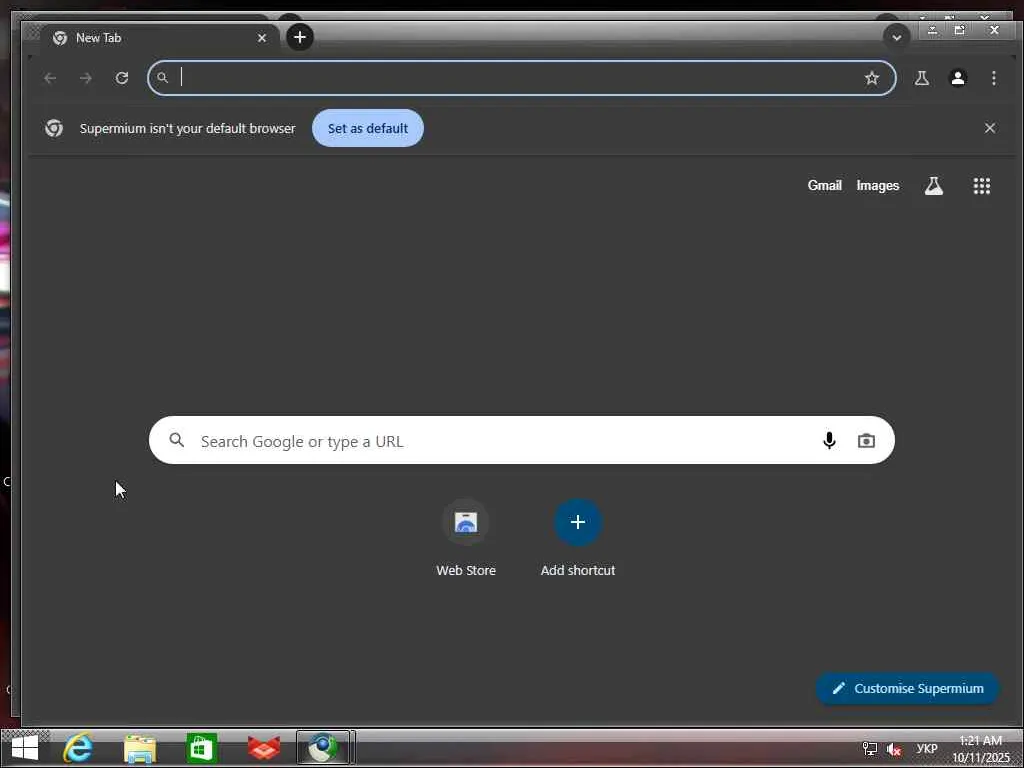The height and width of the screenshot is (768, 1024).
Task: Click Customise Supermium button
Action: click(908, 688)
